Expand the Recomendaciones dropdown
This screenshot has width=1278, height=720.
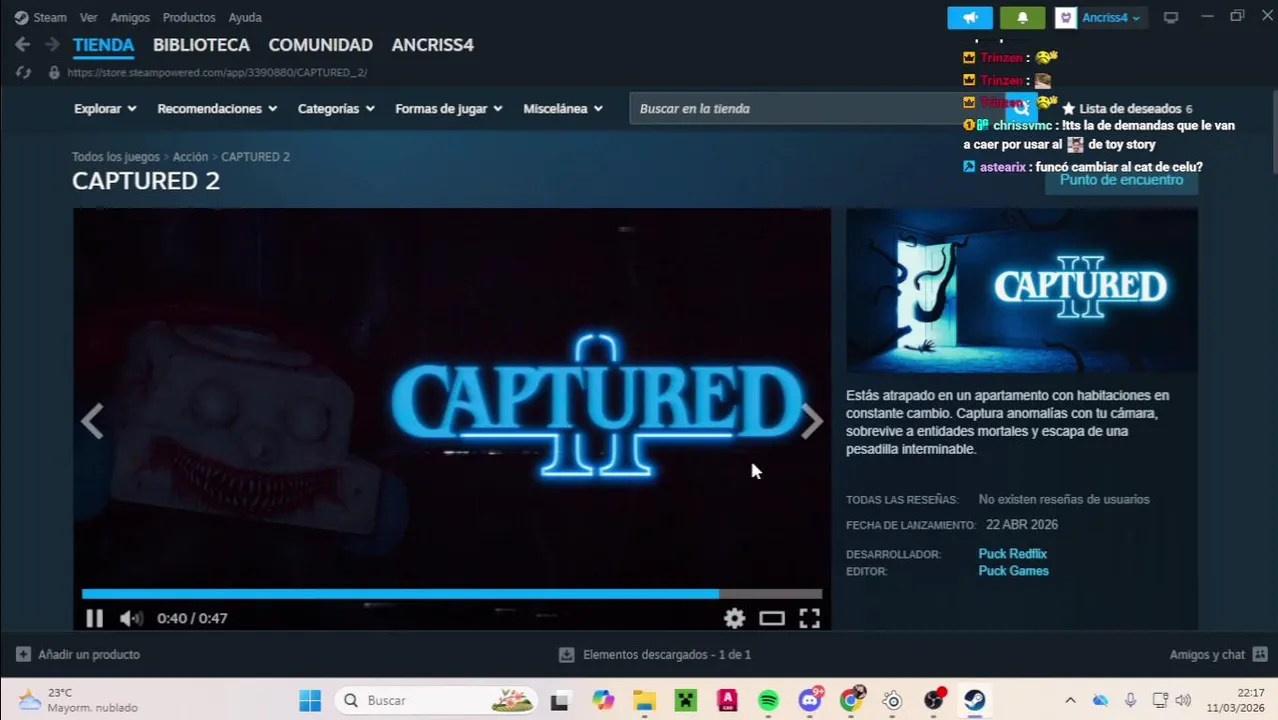[217, 108]
